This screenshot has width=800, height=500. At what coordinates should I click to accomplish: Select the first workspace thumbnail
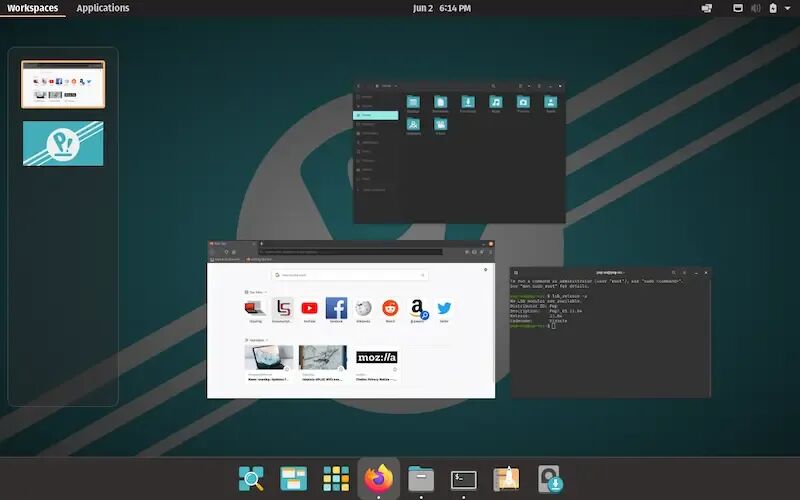[63, 84]
